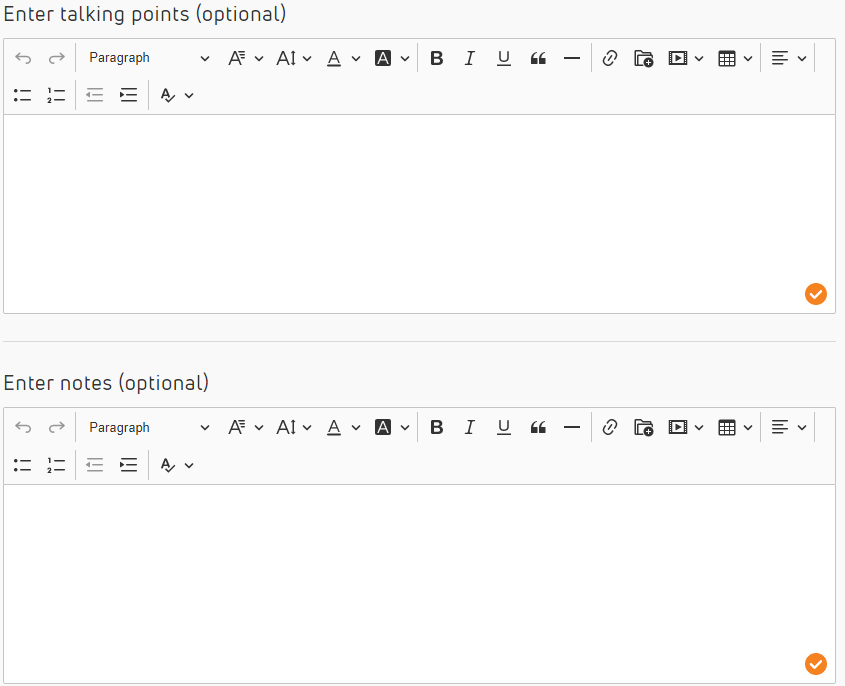Open spell check options in notes toolbar
The height and width of the screenshot is (686, 845).
pyautogui.click(x=177, y=465)
